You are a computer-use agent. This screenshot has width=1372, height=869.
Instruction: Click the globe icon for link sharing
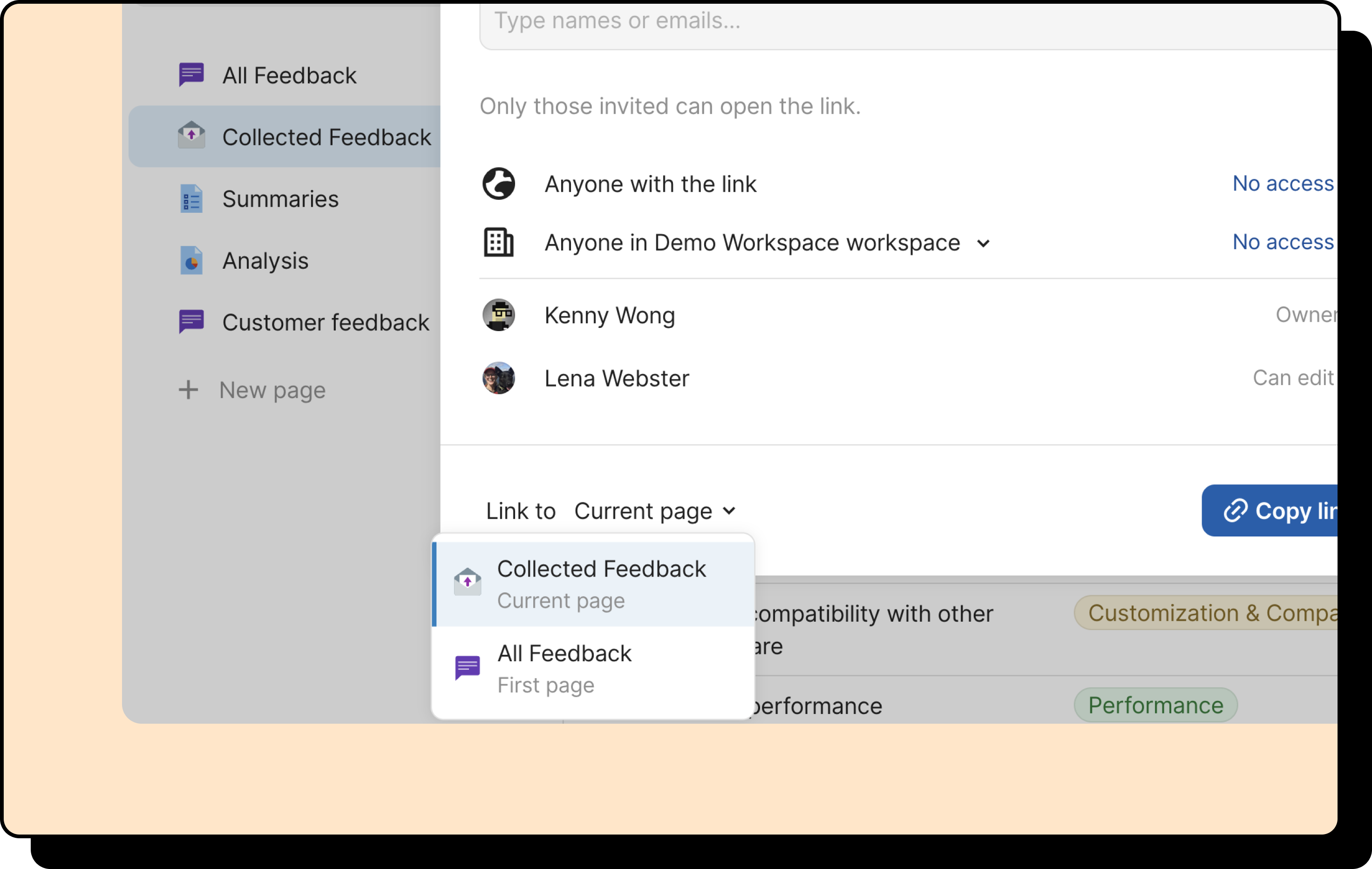point(498,183)
